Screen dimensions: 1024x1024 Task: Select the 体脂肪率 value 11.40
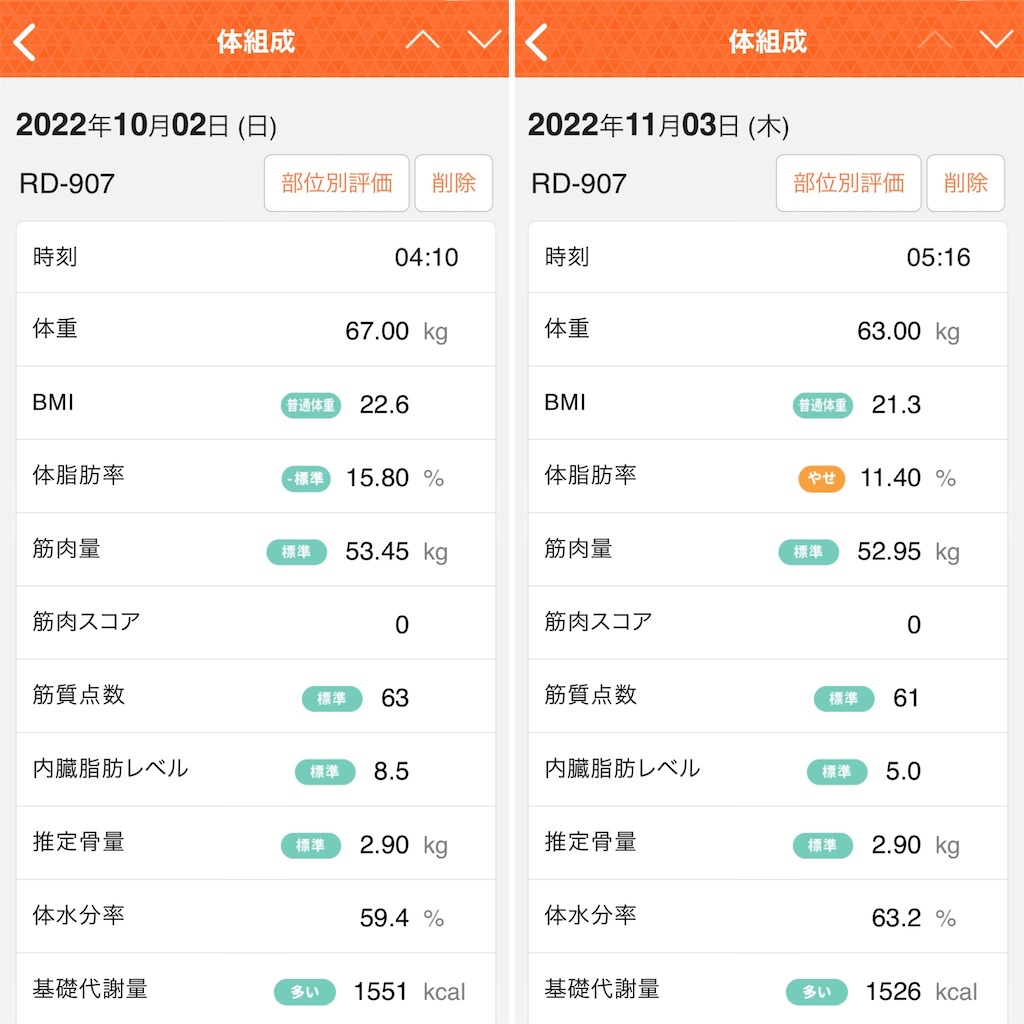click(x=890, y=478)
